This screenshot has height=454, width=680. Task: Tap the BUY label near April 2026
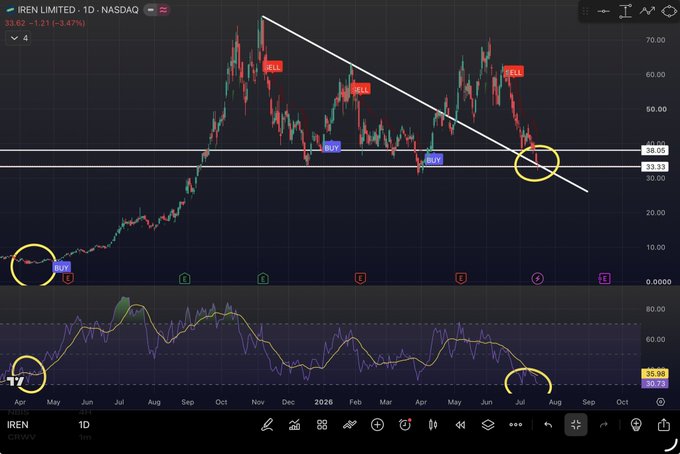[x=433, y=160]
